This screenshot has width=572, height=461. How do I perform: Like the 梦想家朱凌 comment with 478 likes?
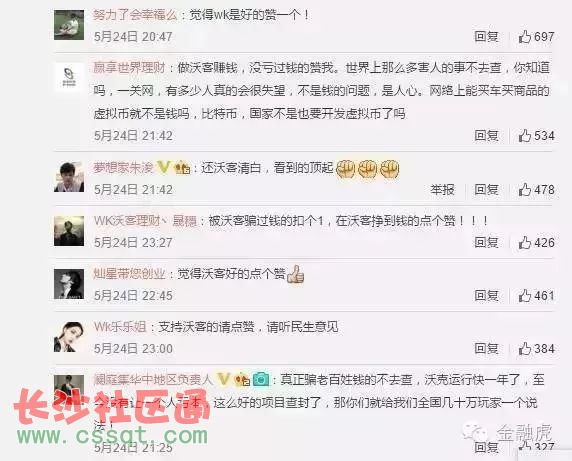point(525,190)
